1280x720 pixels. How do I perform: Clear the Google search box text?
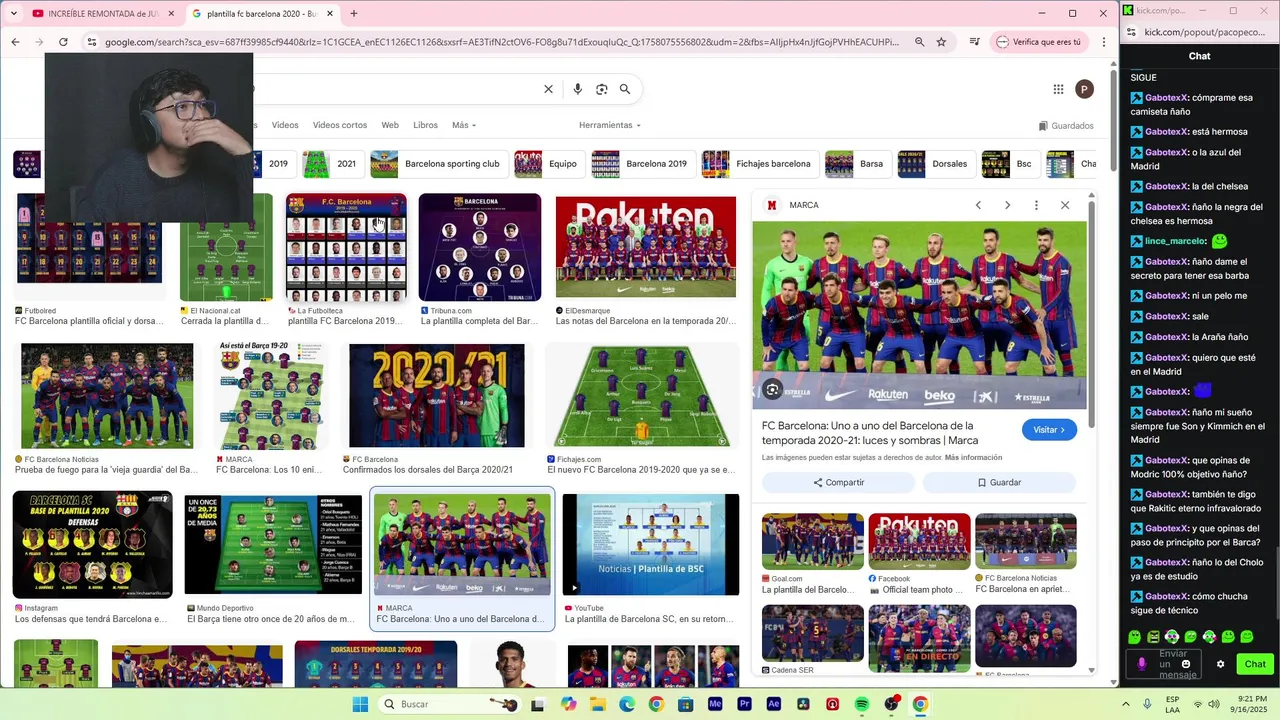point(548,89)
